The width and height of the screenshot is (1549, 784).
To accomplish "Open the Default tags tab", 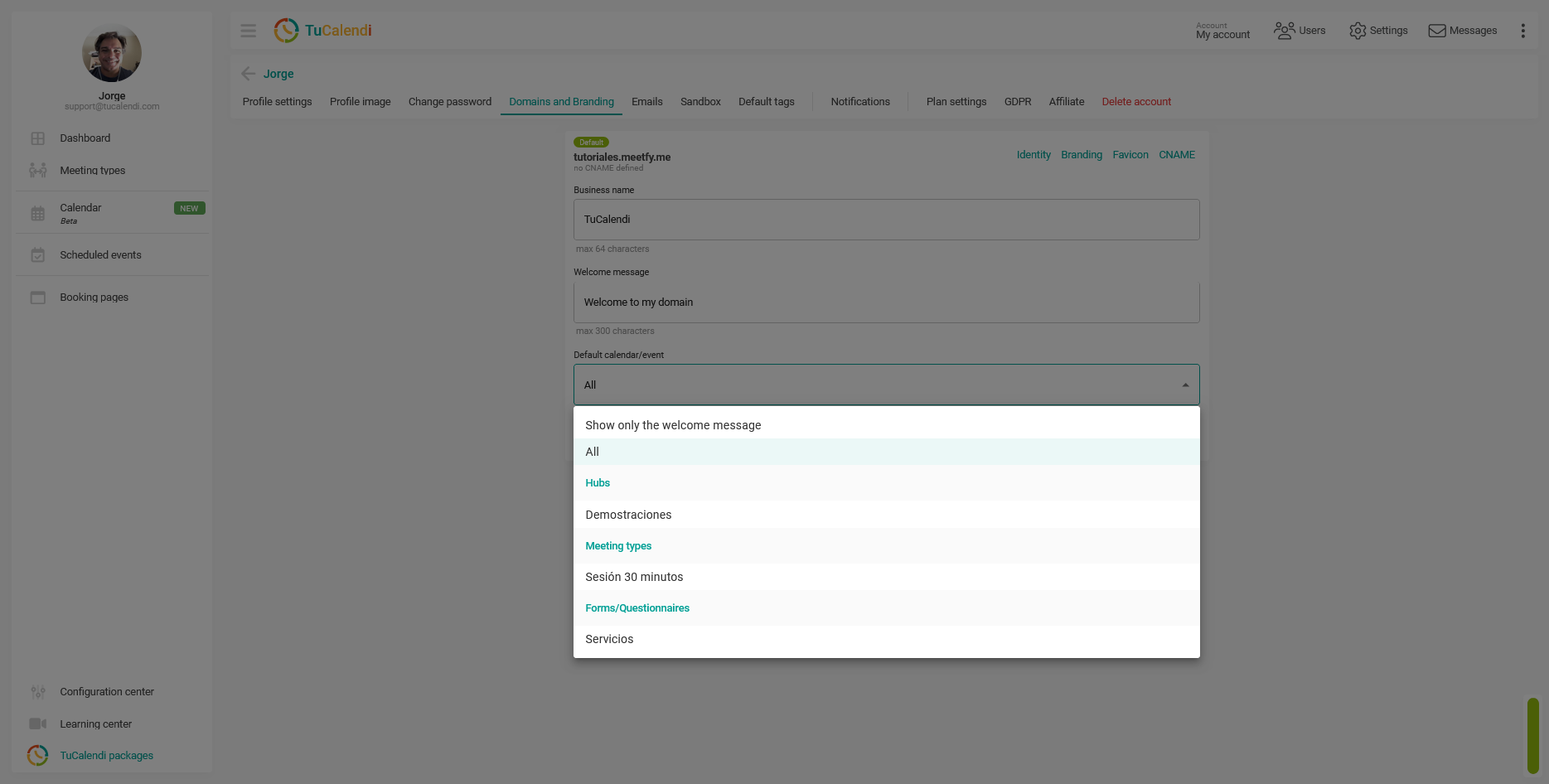I will 767,102.
